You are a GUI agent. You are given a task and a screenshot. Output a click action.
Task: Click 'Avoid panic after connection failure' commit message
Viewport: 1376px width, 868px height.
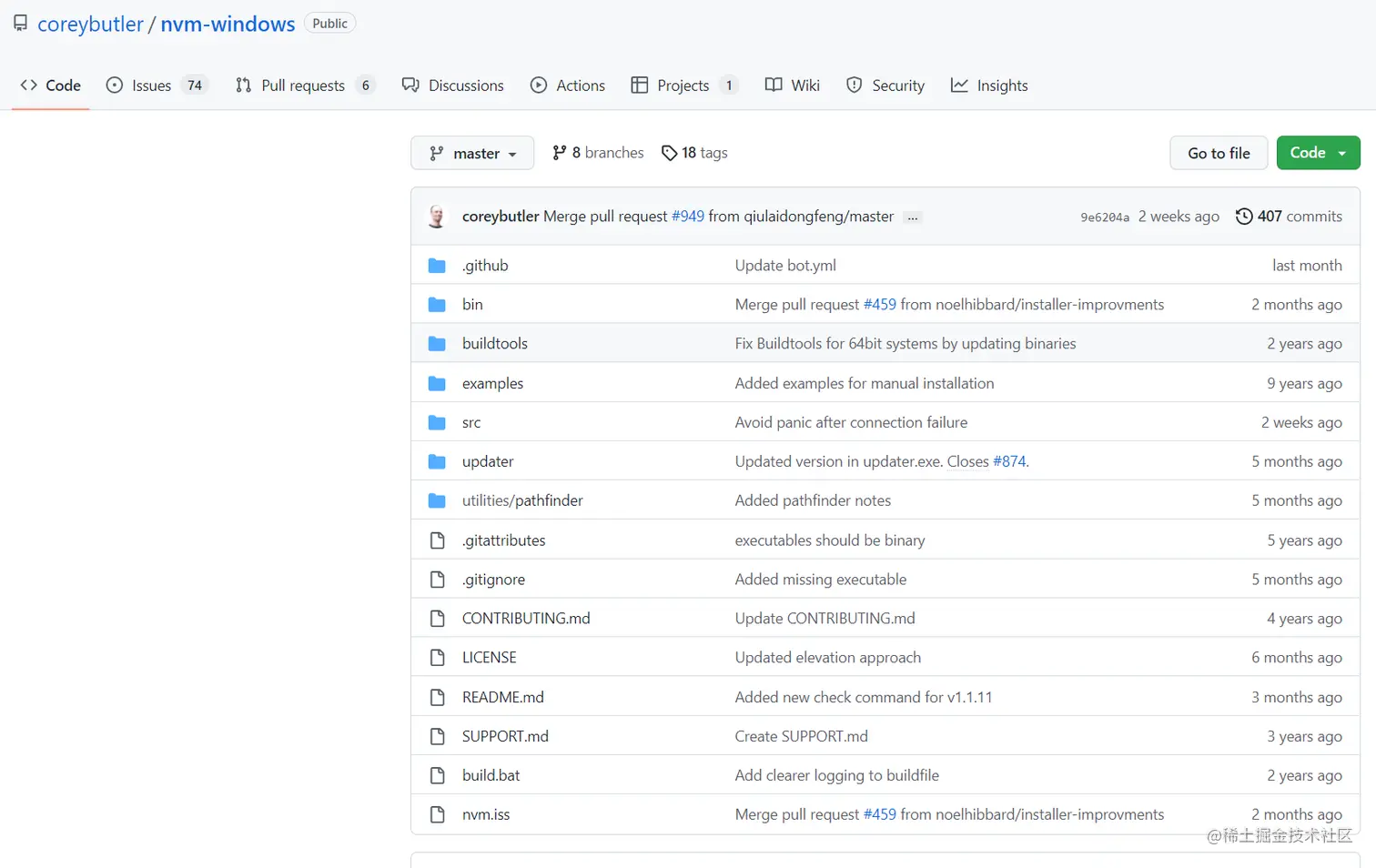coord(851,423)
